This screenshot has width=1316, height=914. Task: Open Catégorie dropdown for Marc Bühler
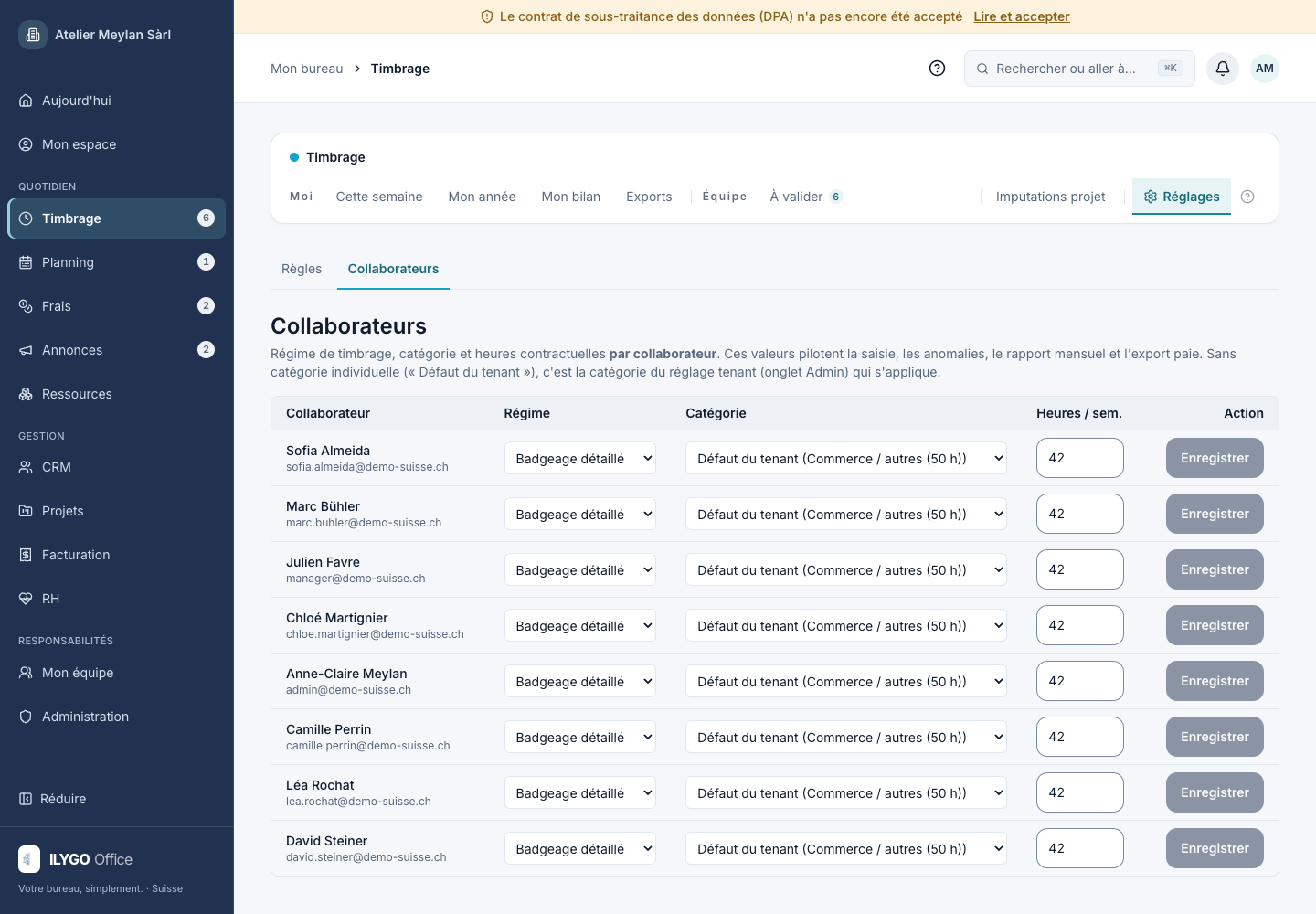[x=846, y=514]
